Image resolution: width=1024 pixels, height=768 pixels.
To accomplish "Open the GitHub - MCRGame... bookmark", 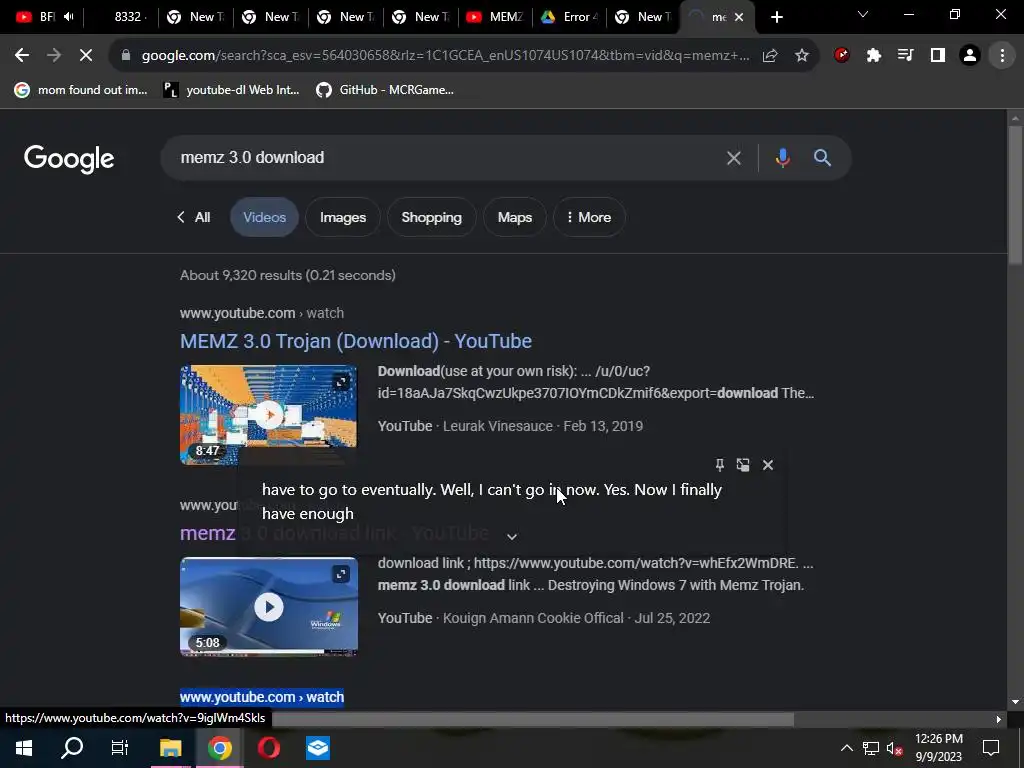I will pyautogui.click(x=385, y=90).
